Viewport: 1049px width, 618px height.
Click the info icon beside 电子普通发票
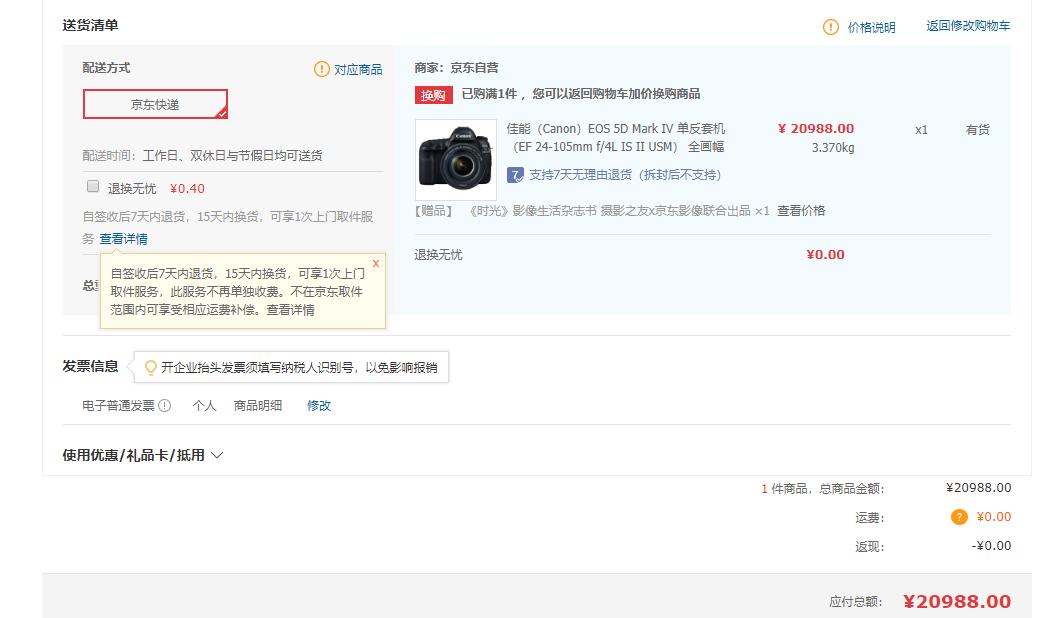[x=165, y=405]
